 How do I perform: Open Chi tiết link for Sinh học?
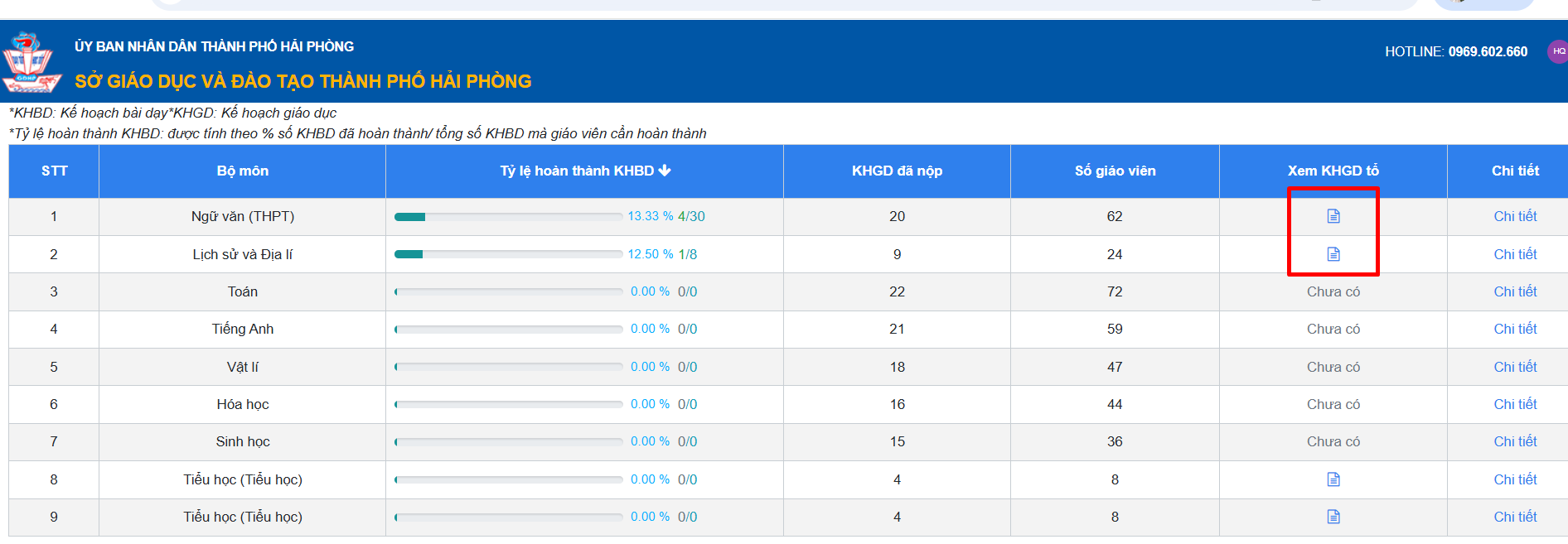coord(1514,441)
